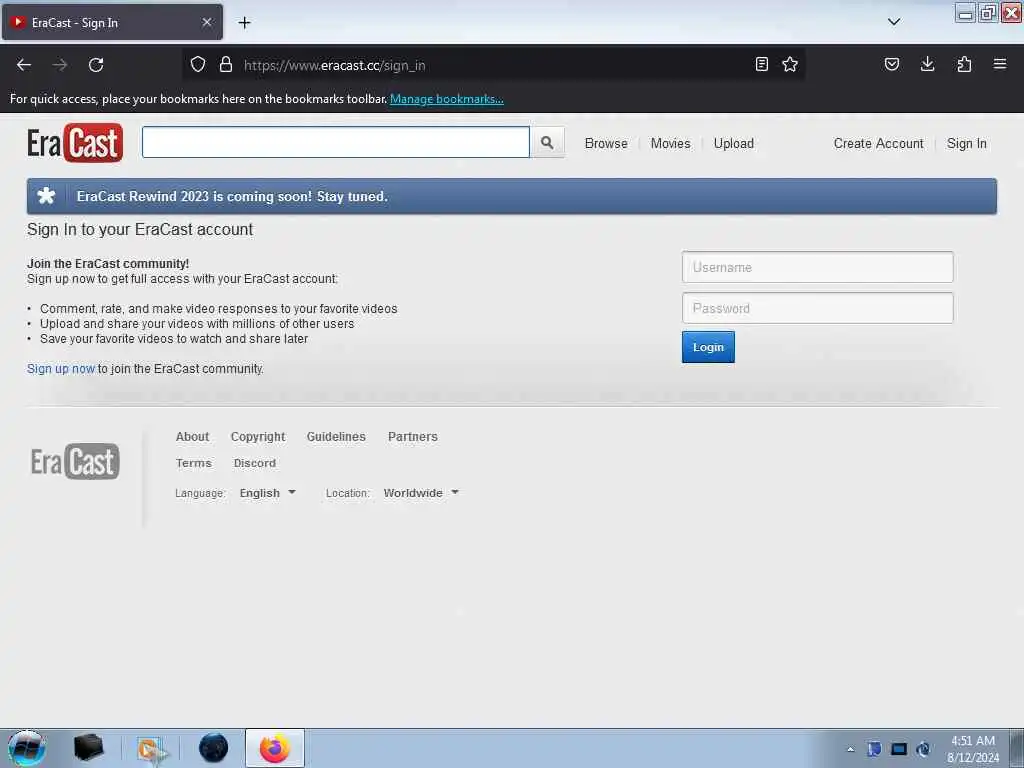Screen dimensions: 1024x768
Task: Open the Firefox hamburger menu
Action: (1000, 64)
